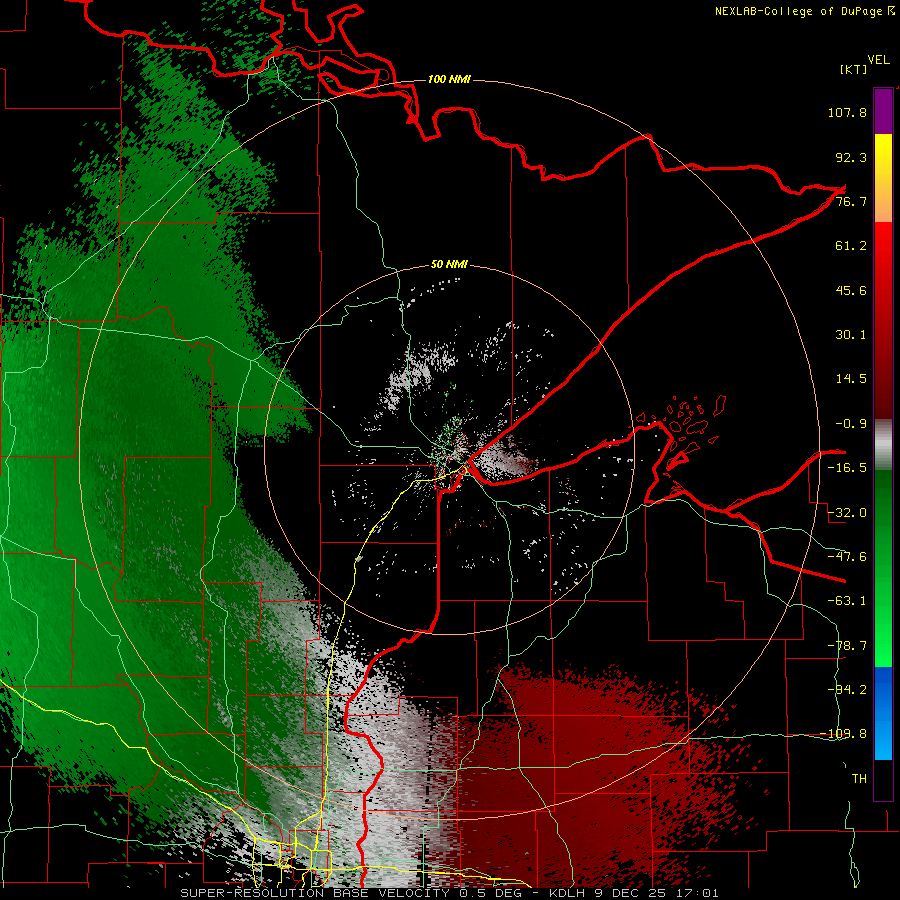Click the 30.1 velocity scale value

tap(851, 335)
